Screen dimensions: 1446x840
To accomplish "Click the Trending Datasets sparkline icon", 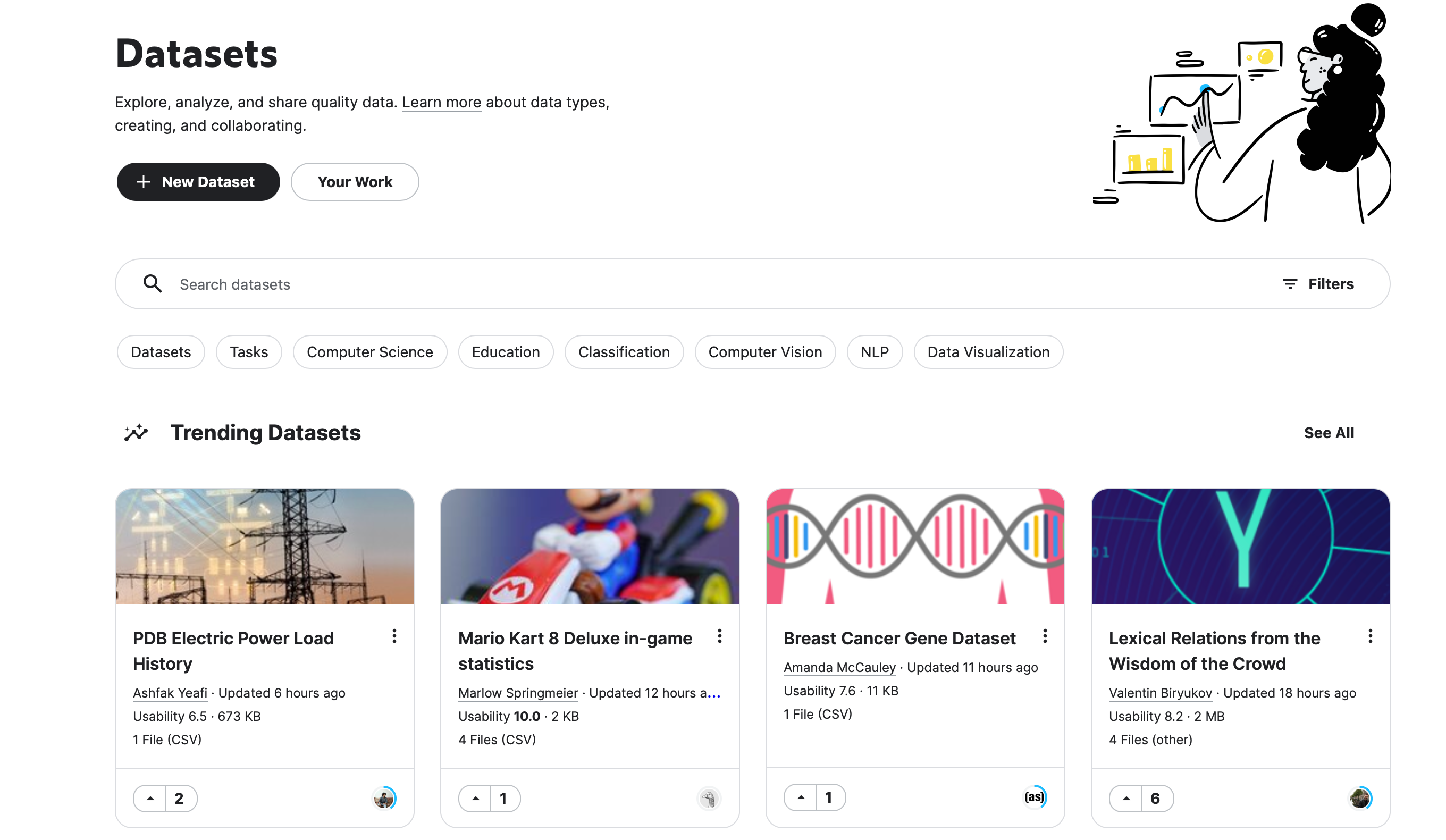I will click(x=136, y=433).
